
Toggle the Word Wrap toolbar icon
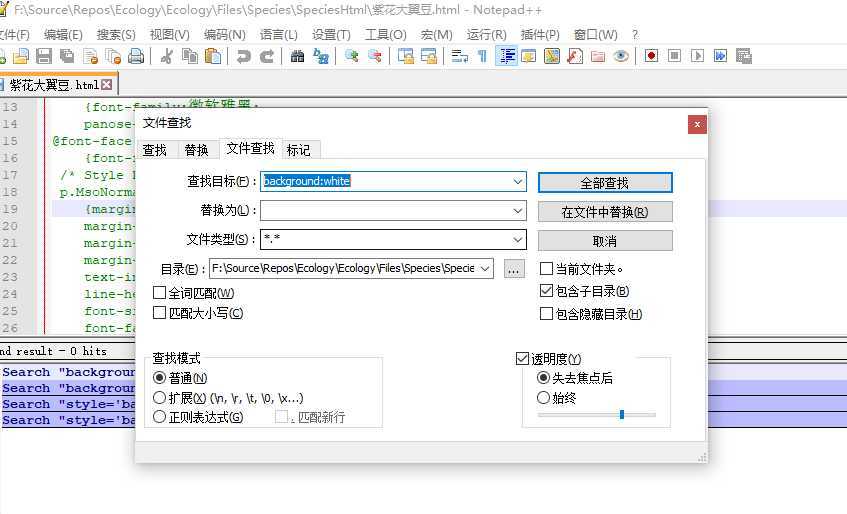[459, 56]
